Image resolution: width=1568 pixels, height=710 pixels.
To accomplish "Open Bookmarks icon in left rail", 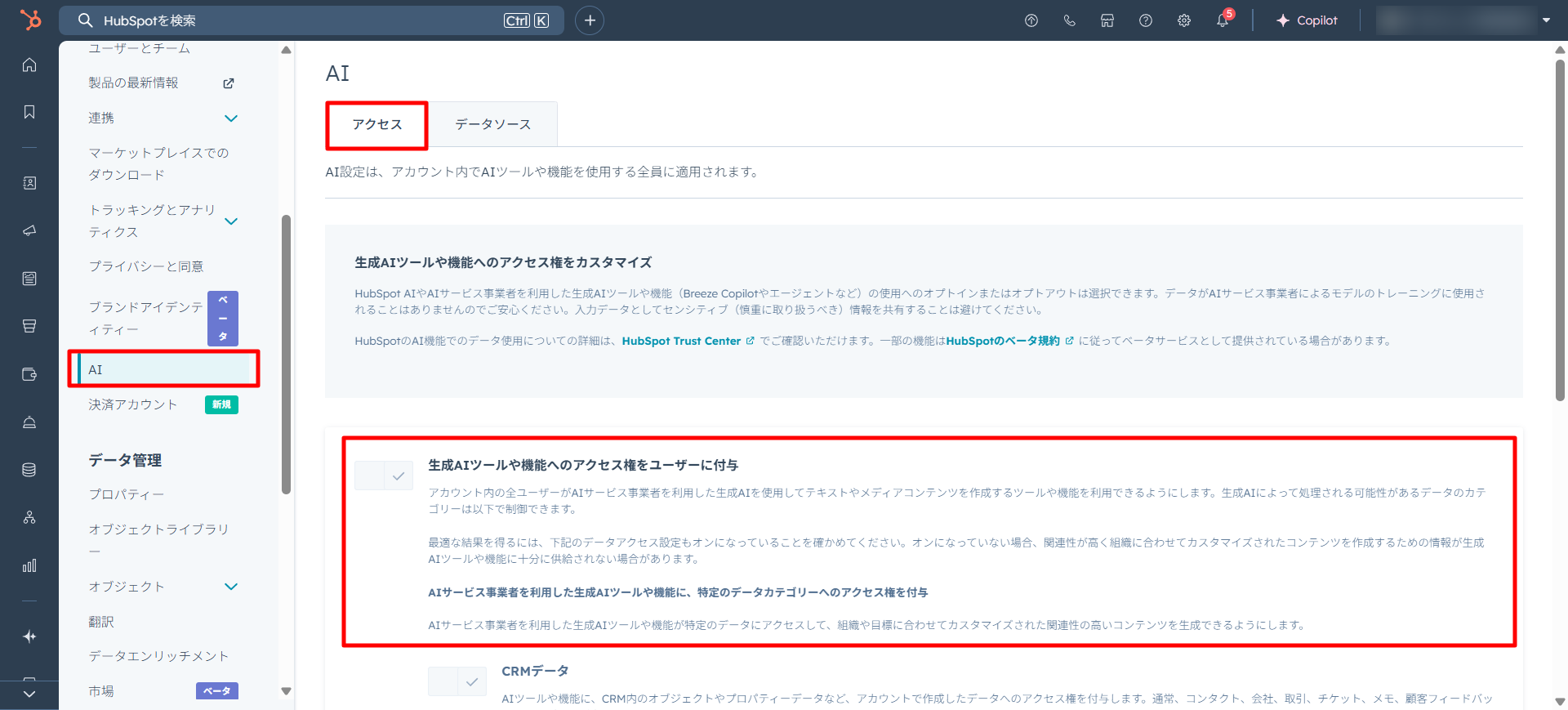I will pos(29,112).
